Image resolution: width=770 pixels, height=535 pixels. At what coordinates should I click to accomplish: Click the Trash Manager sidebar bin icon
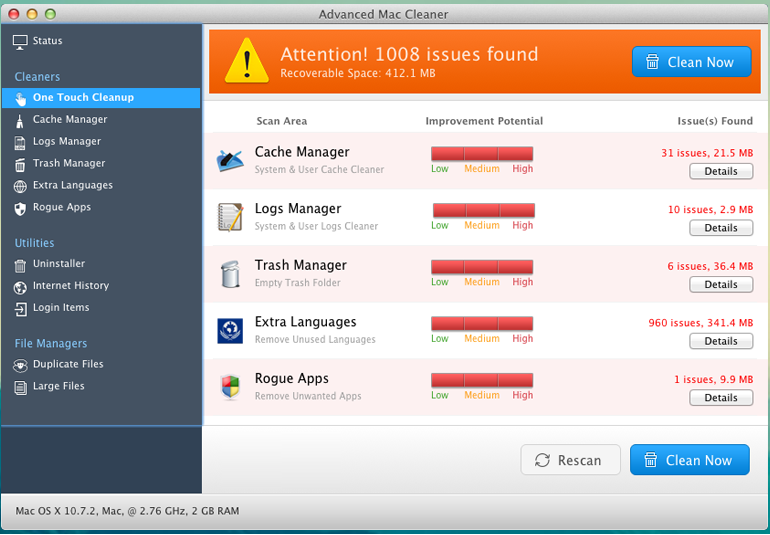20,165
